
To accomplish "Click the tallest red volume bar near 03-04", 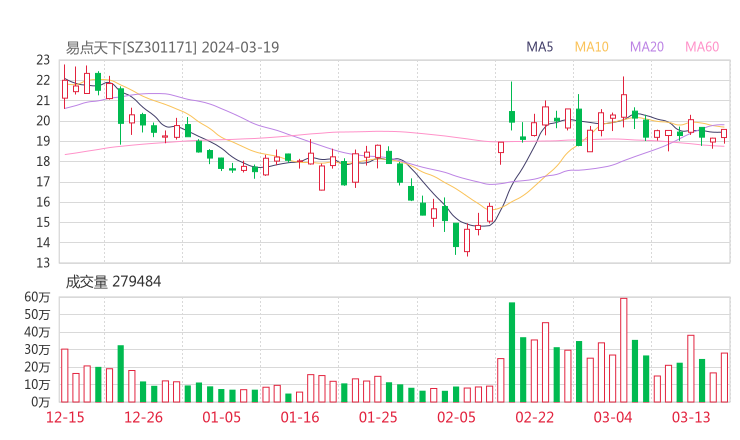I will [623, 350].
